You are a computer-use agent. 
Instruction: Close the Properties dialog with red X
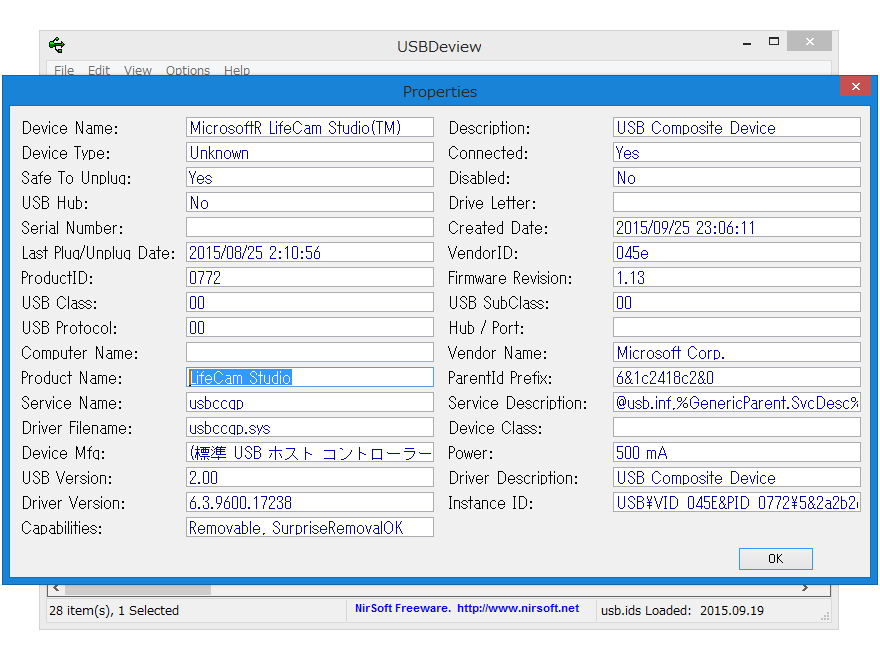click(856, 86)
